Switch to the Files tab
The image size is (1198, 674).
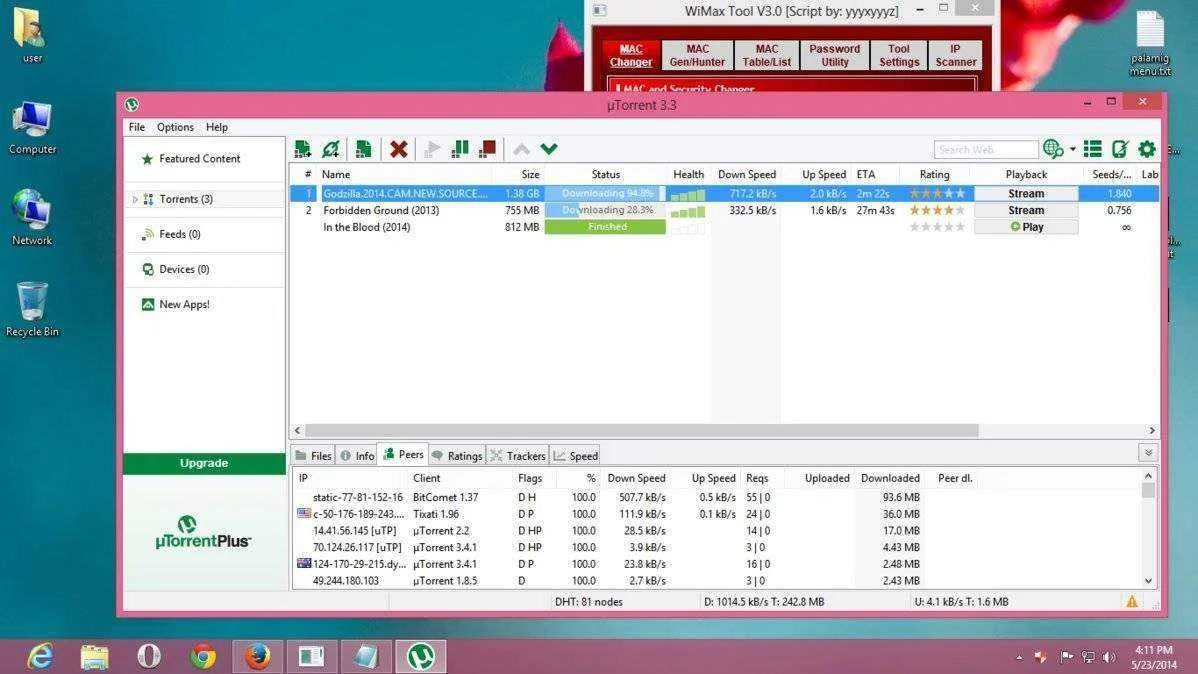coord(314,455)
